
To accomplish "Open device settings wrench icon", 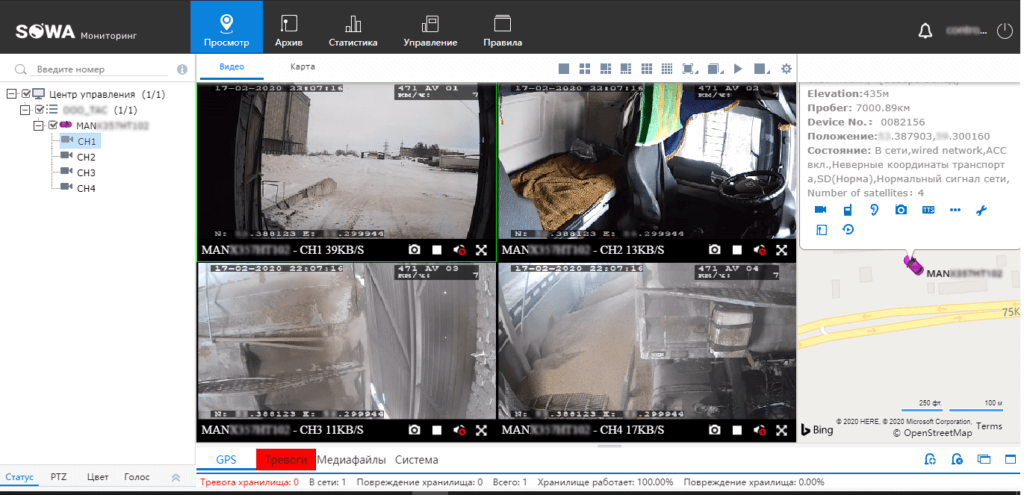I will click(981, 210).
